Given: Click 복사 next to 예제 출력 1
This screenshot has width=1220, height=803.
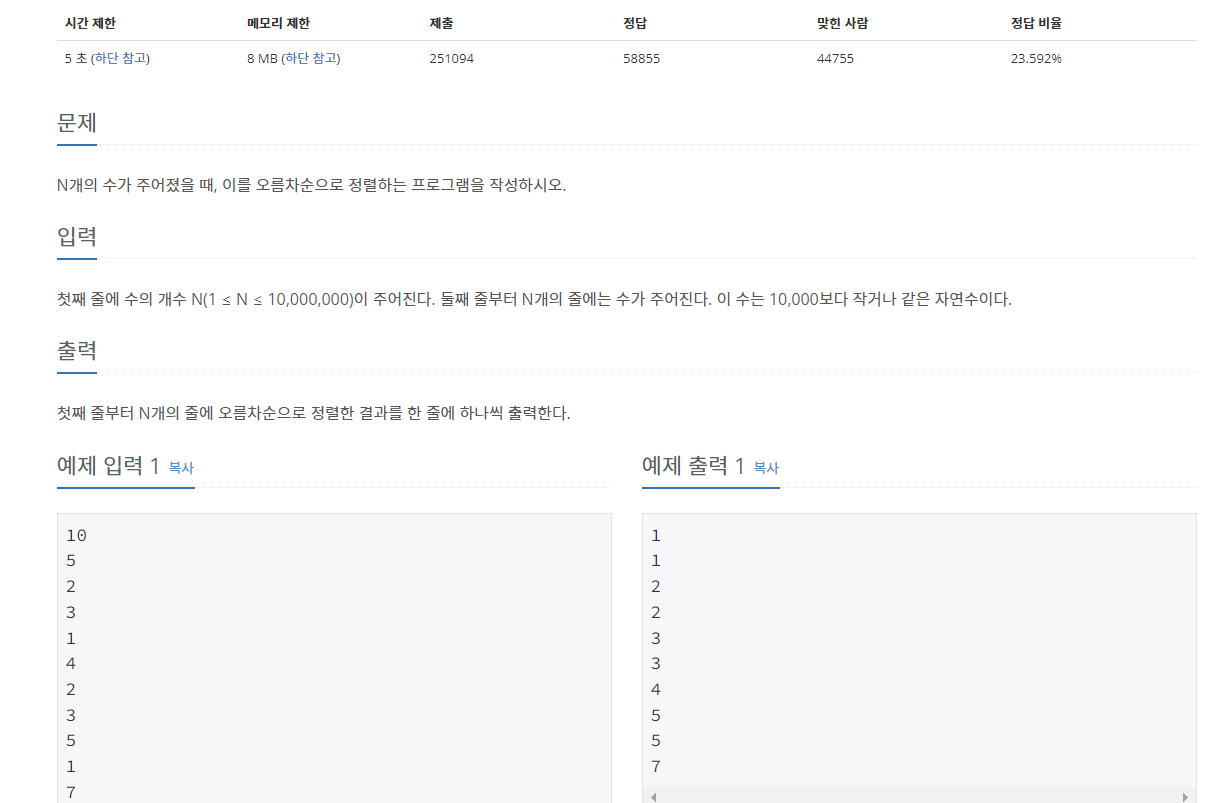Looking at the screenshot, I should click(767, 468).
